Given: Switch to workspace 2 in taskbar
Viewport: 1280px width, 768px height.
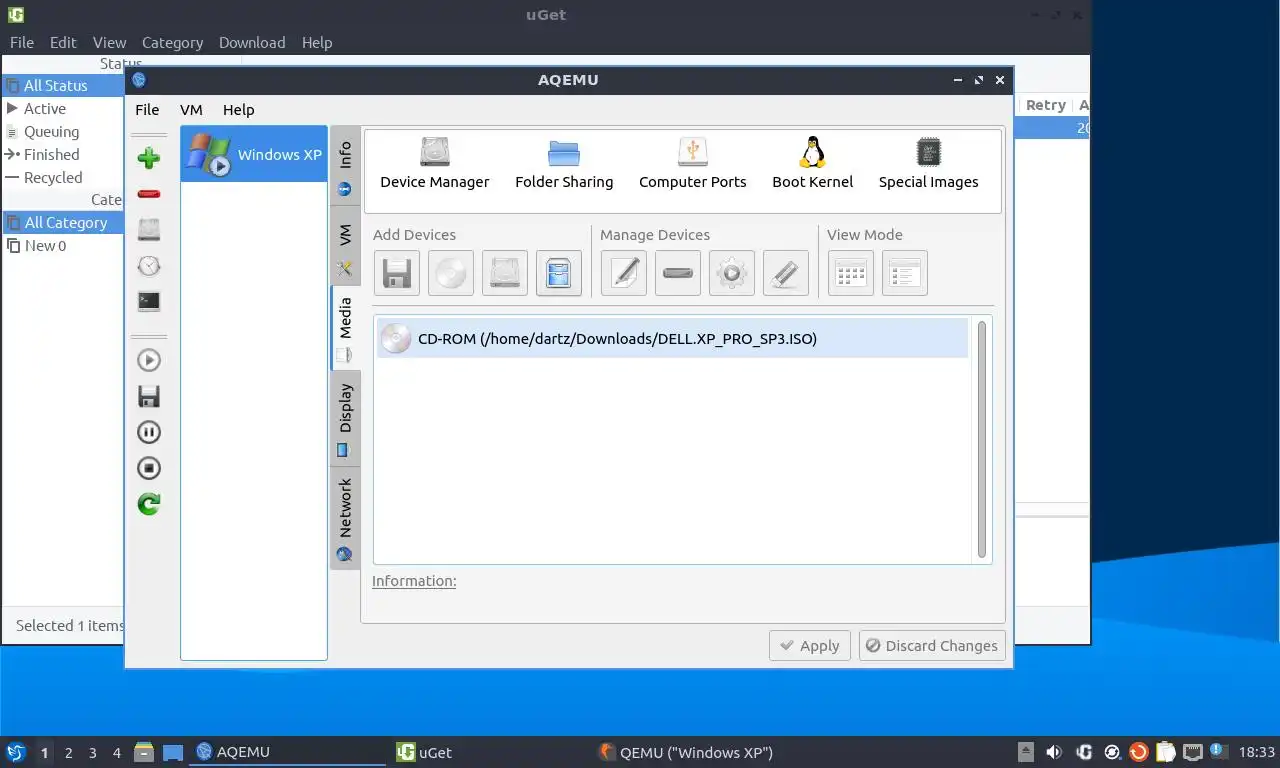Looking at the screenshot, I should 69,753.
